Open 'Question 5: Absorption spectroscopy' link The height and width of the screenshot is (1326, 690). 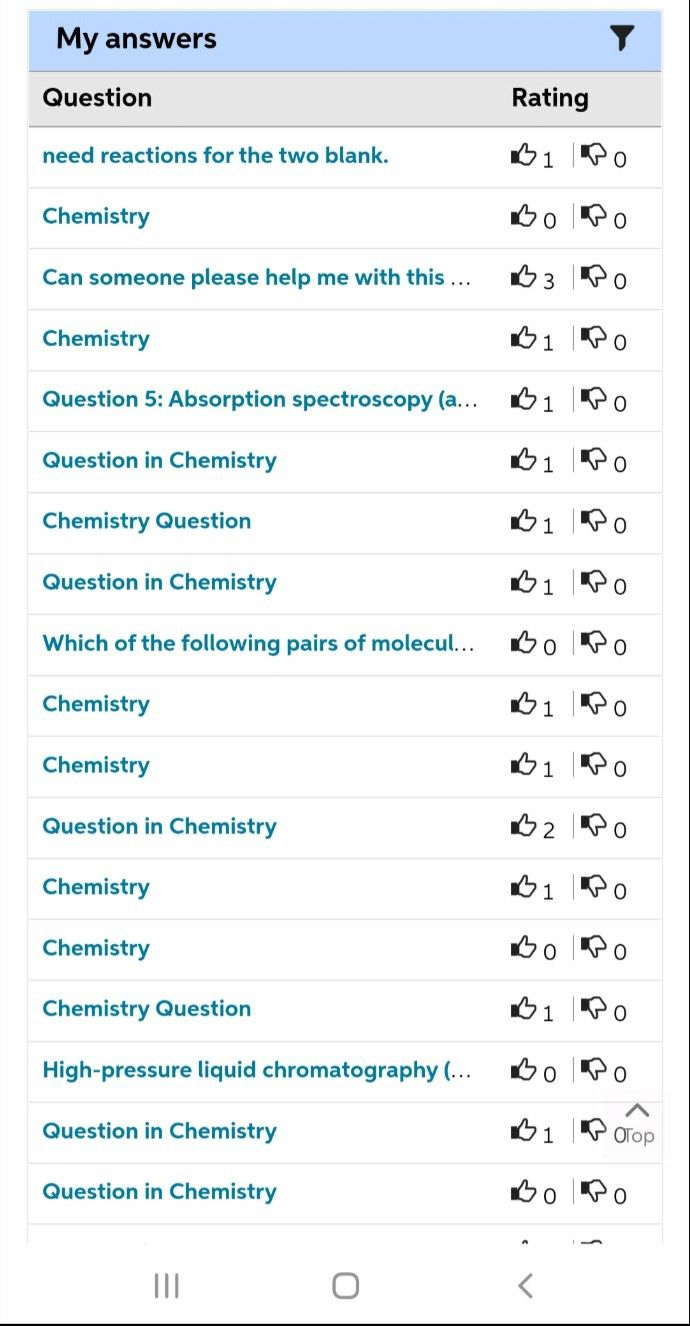260,399
